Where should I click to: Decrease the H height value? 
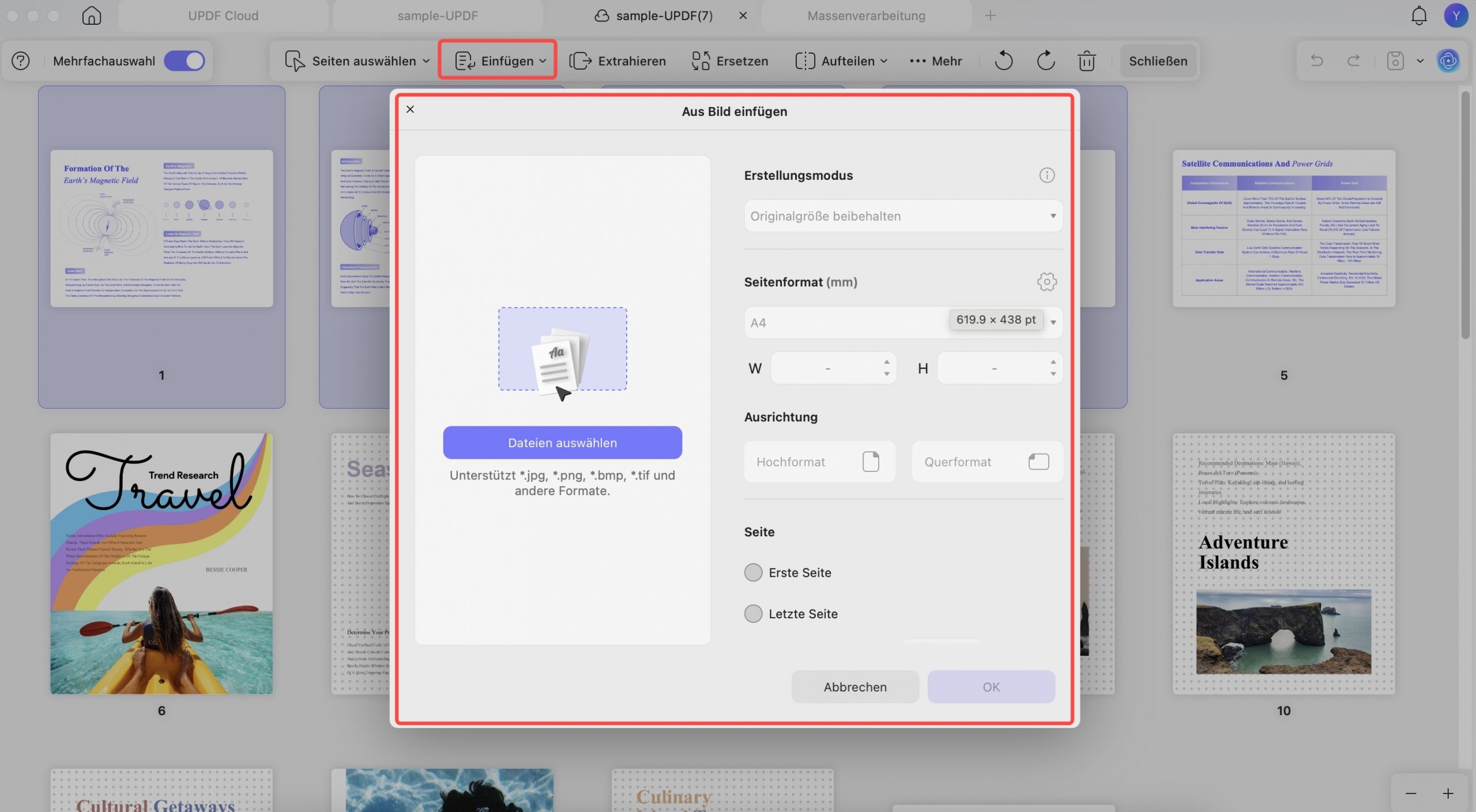coord(1053,374)
